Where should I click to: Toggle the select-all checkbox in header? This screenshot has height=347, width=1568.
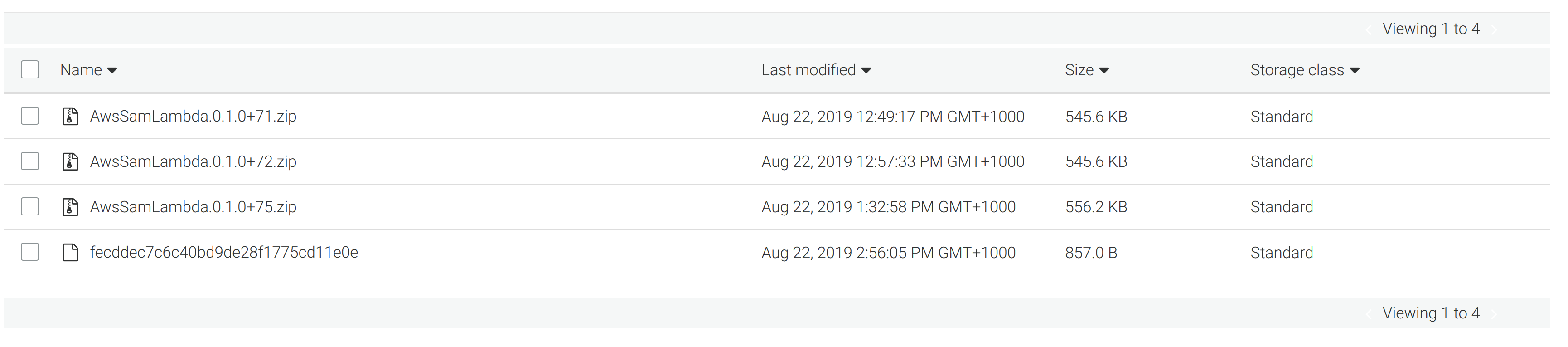(x=30, y=70)
